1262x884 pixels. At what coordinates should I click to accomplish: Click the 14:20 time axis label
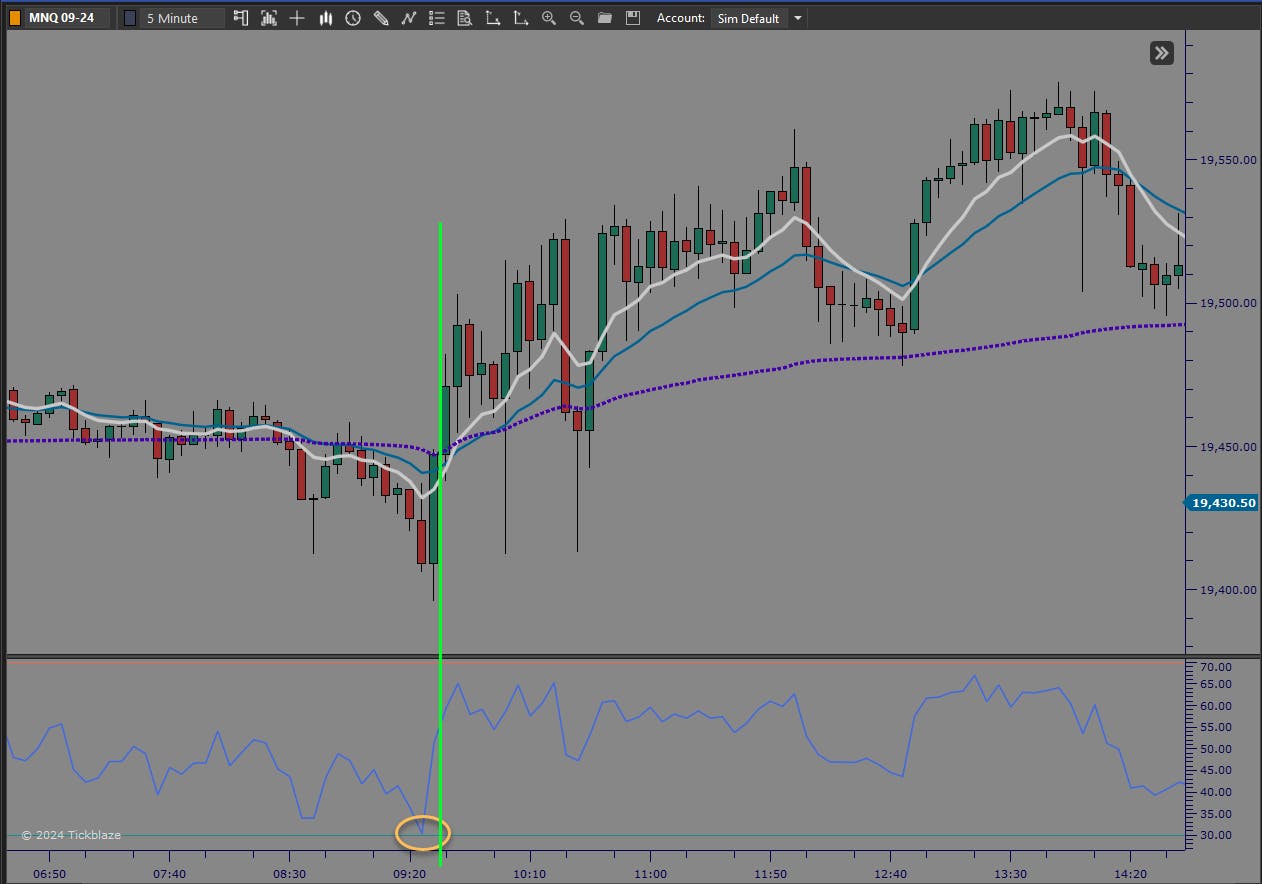click(x=1131, y=873)
